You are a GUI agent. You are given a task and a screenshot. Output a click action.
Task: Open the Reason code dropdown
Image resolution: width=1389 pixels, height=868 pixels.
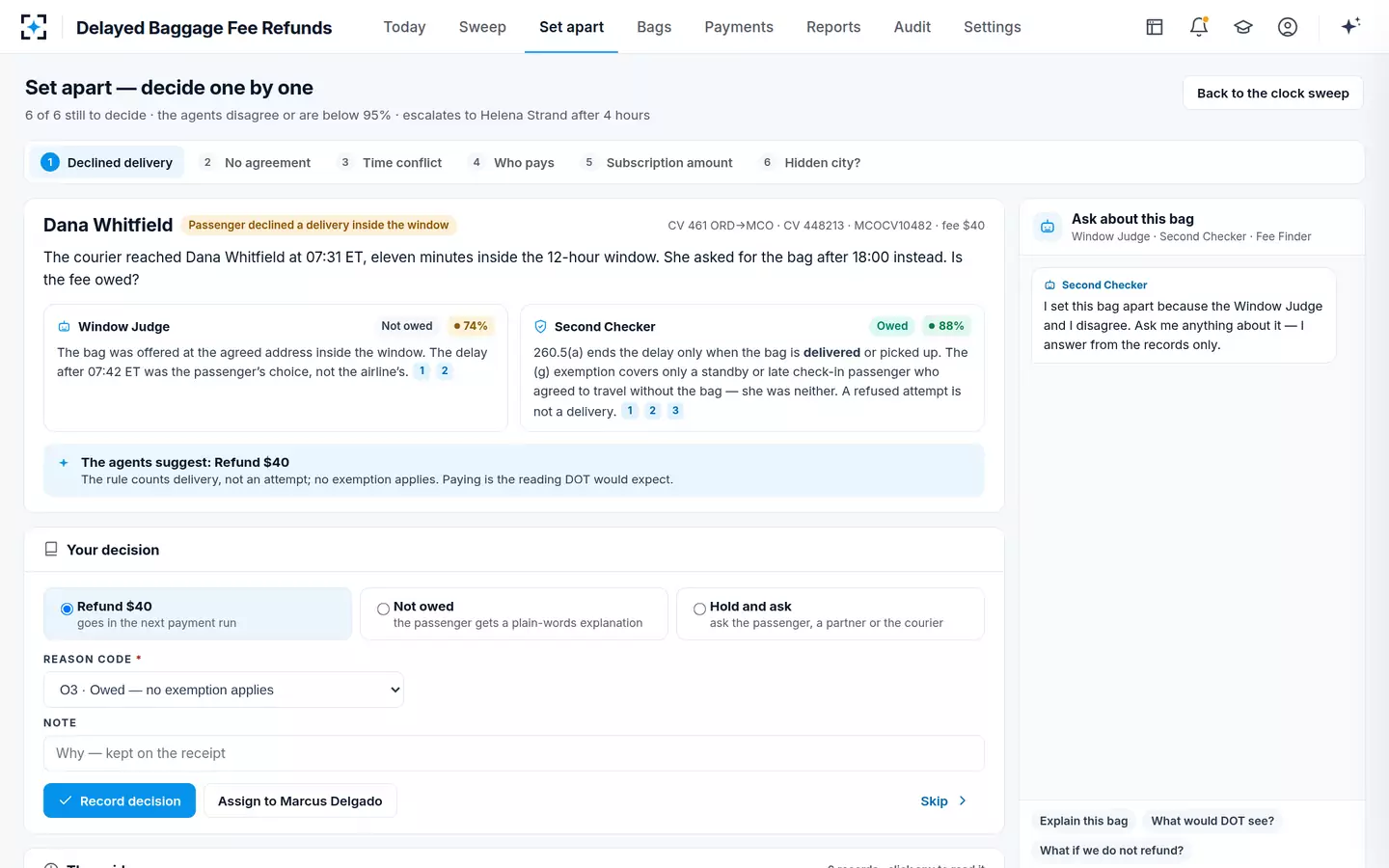pos(224,690)
